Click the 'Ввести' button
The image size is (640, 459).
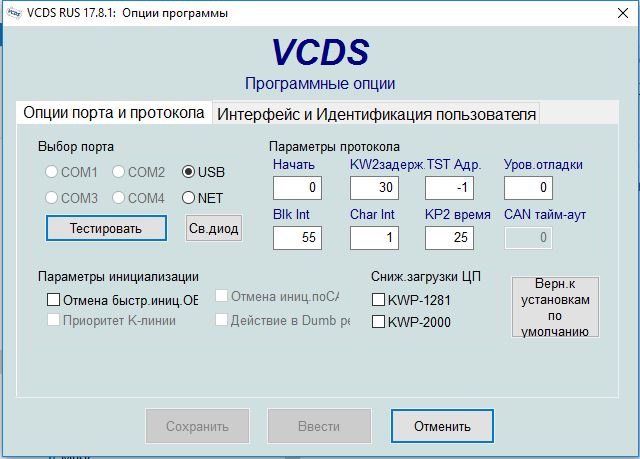(319, 426)
